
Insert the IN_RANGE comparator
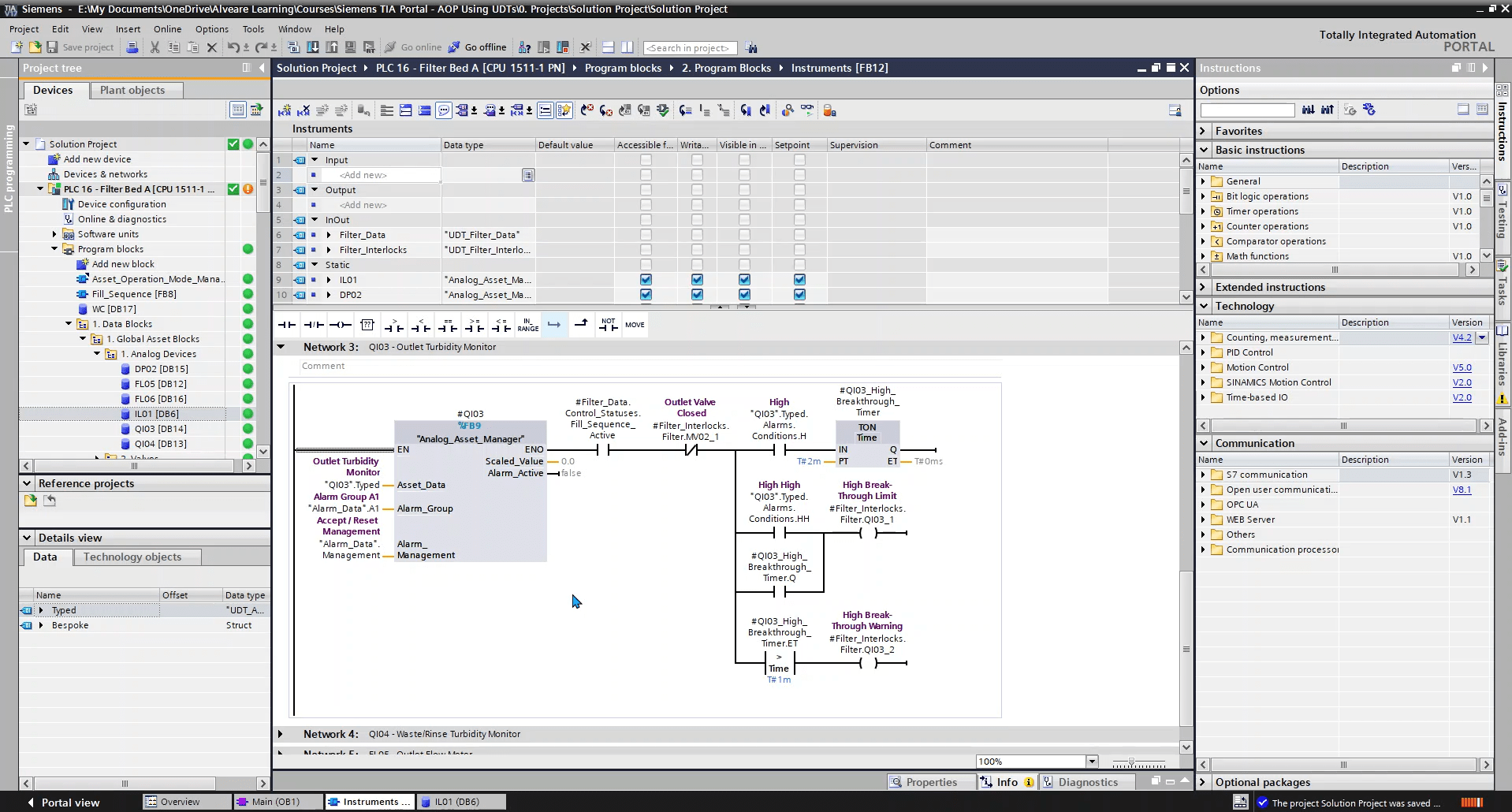click(x=528, y=325)
